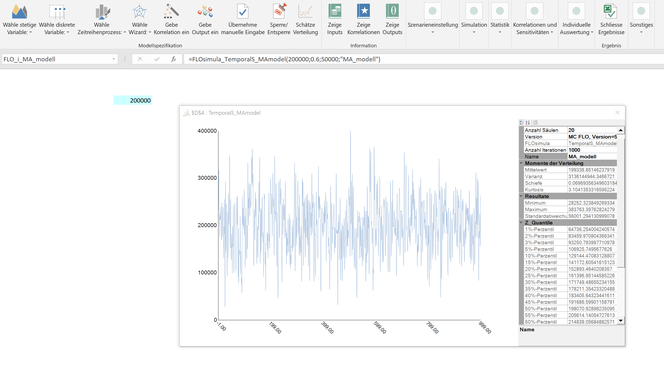
Task: Open the Individuelle Auswertung menu
Action: (x=576, y=19)
